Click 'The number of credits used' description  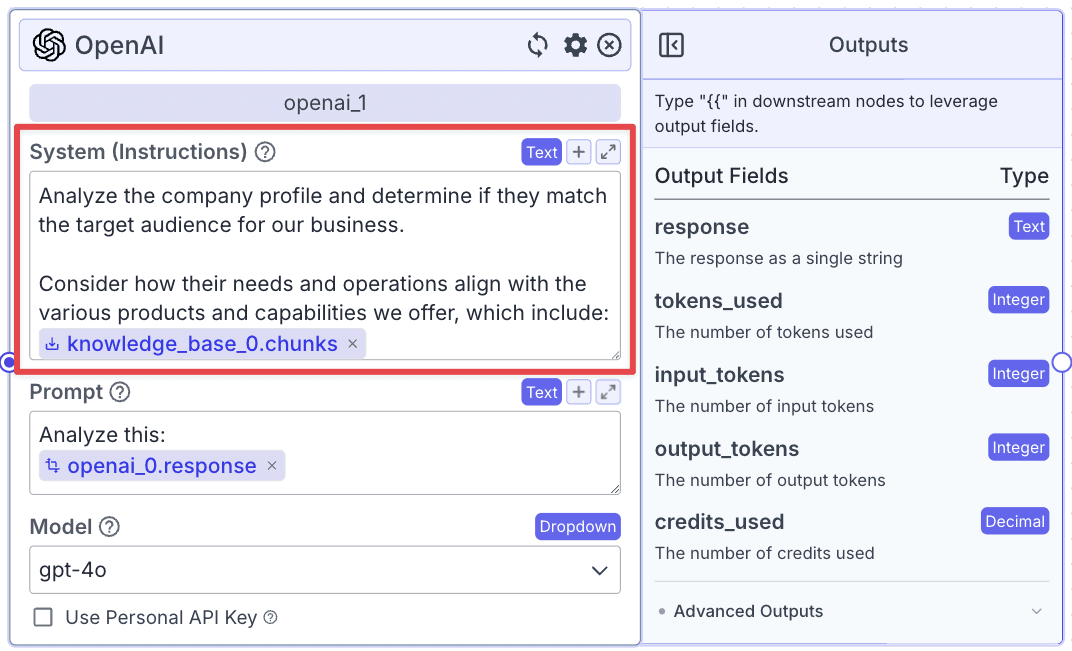(x=764, y=553)
